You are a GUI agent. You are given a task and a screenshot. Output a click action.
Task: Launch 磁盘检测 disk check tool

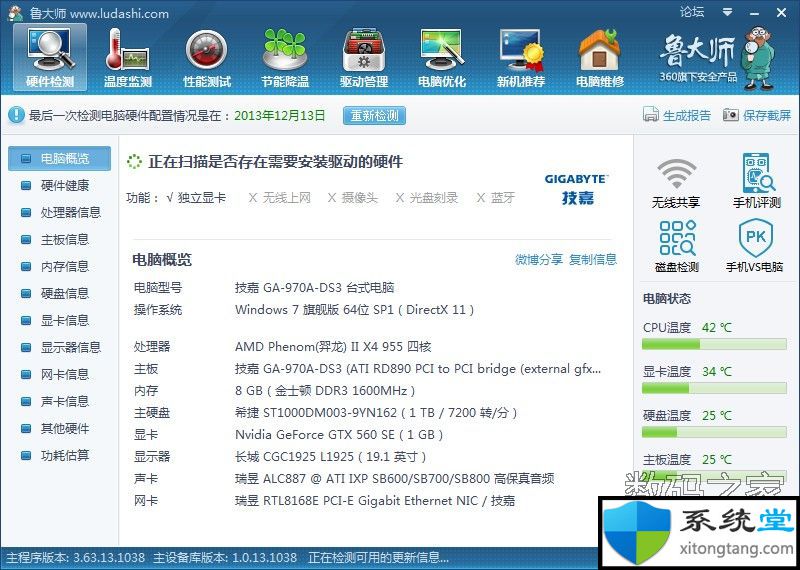pyautogui.click(x=677, y=246)
